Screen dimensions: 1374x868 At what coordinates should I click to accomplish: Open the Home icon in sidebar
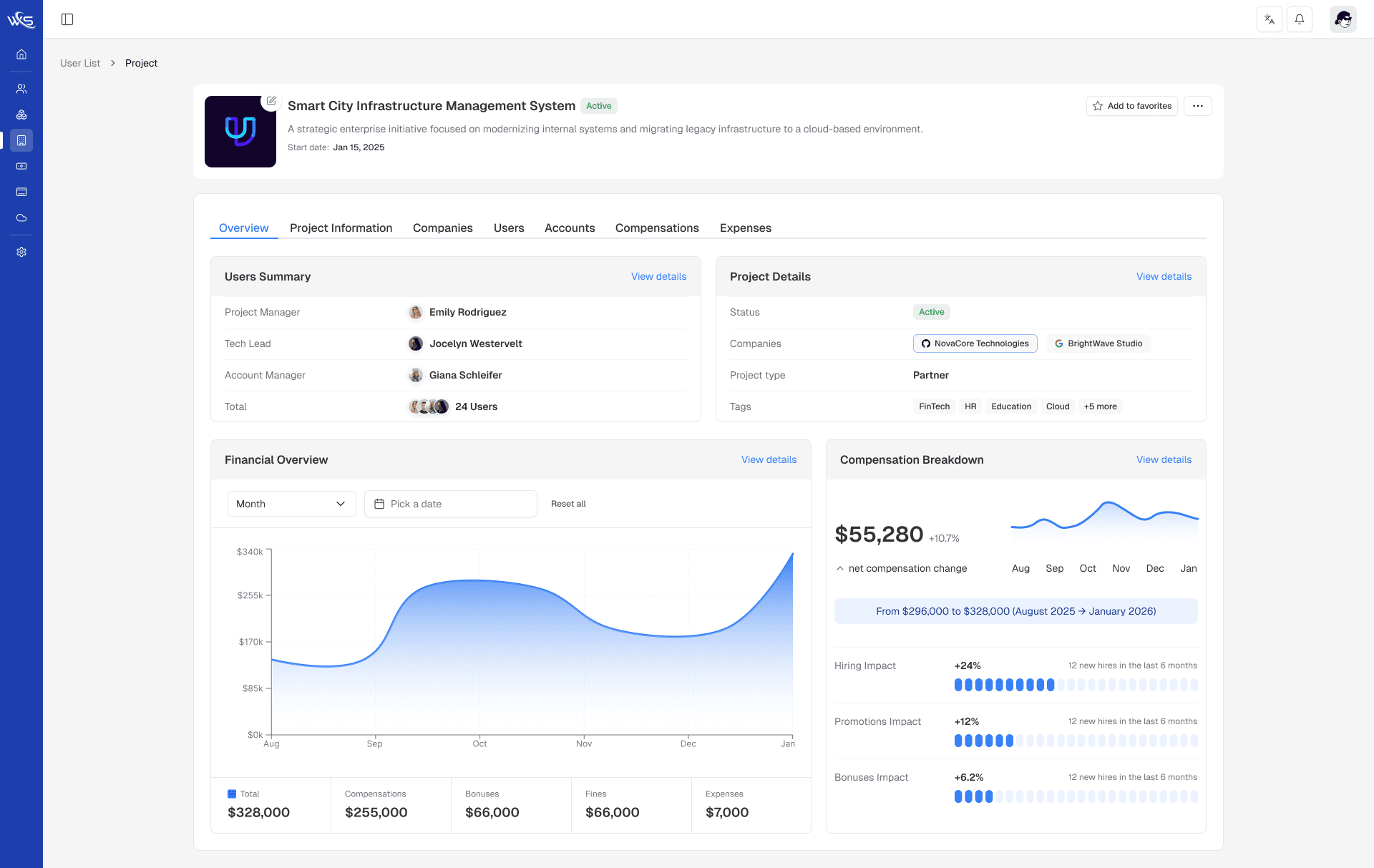coord(21,54)
